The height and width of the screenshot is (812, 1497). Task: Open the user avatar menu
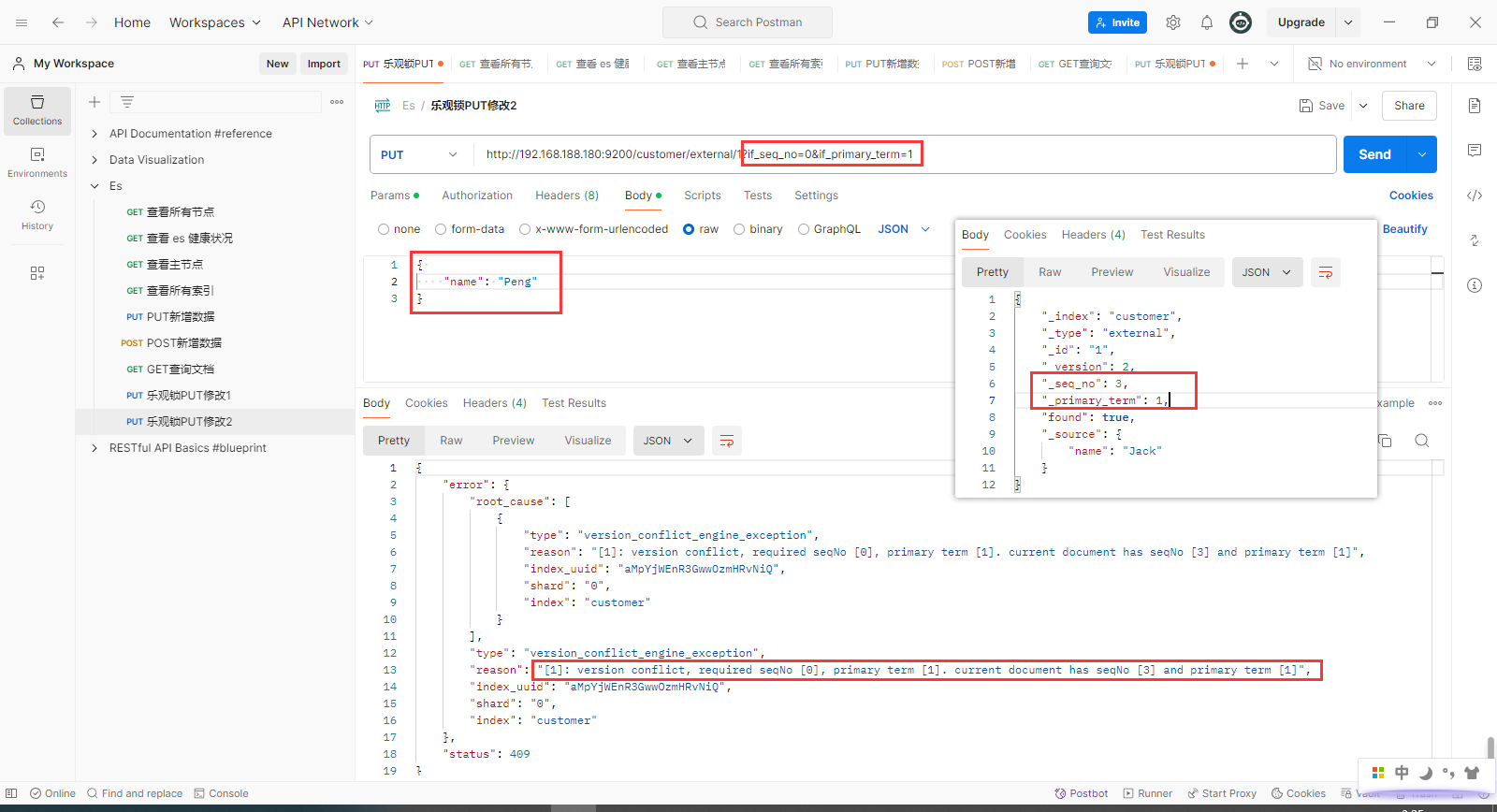(1241, 22)
